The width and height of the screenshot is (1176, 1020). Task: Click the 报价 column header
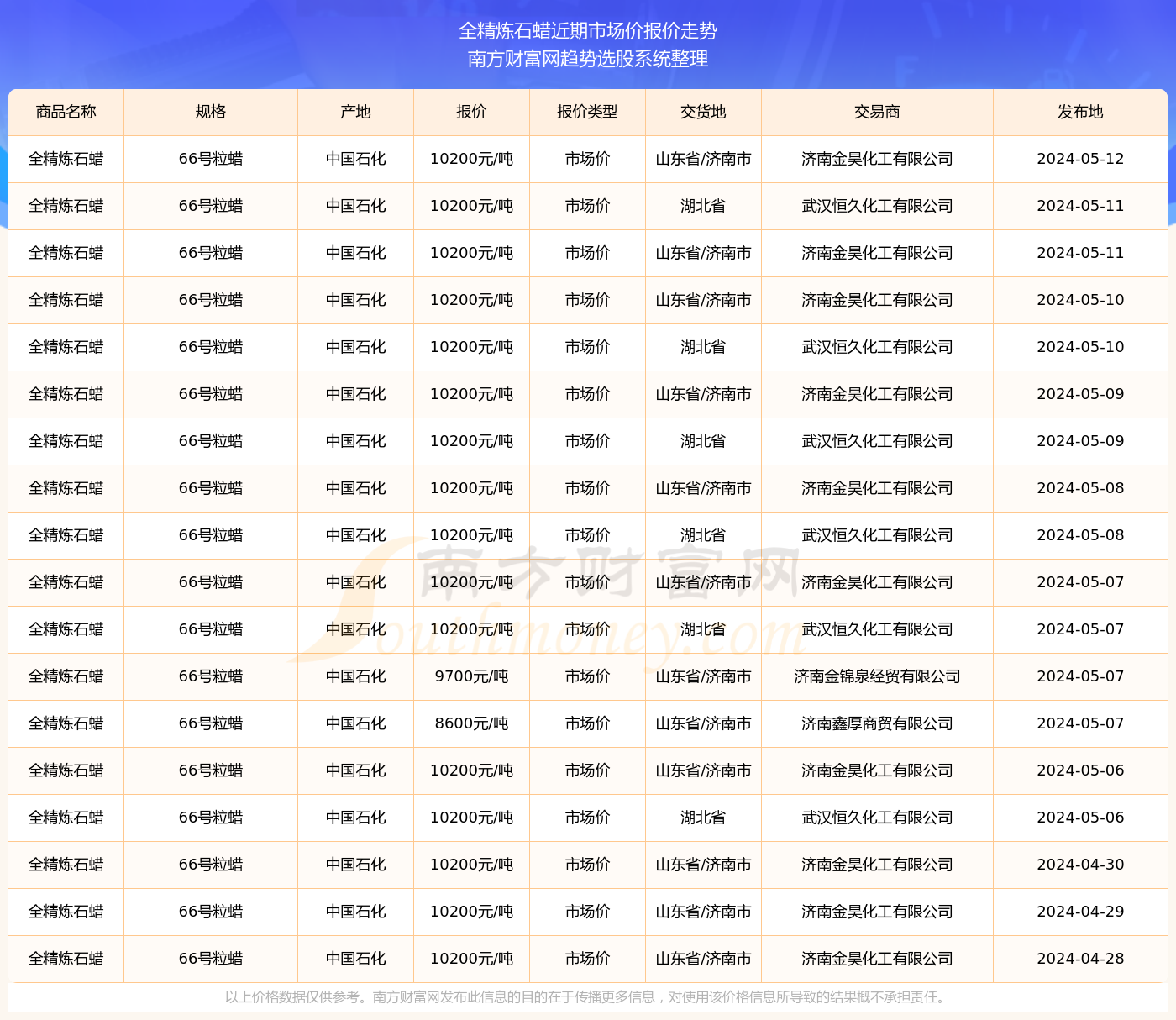[471, 112]
